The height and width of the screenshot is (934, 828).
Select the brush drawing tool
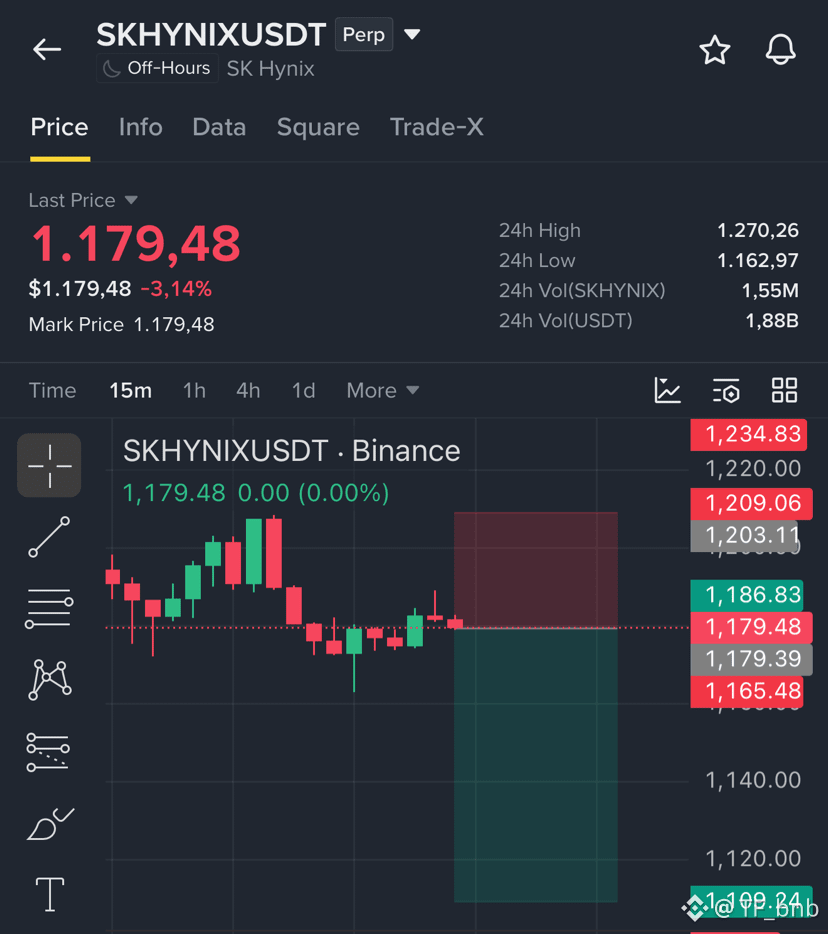coord(50,824)
